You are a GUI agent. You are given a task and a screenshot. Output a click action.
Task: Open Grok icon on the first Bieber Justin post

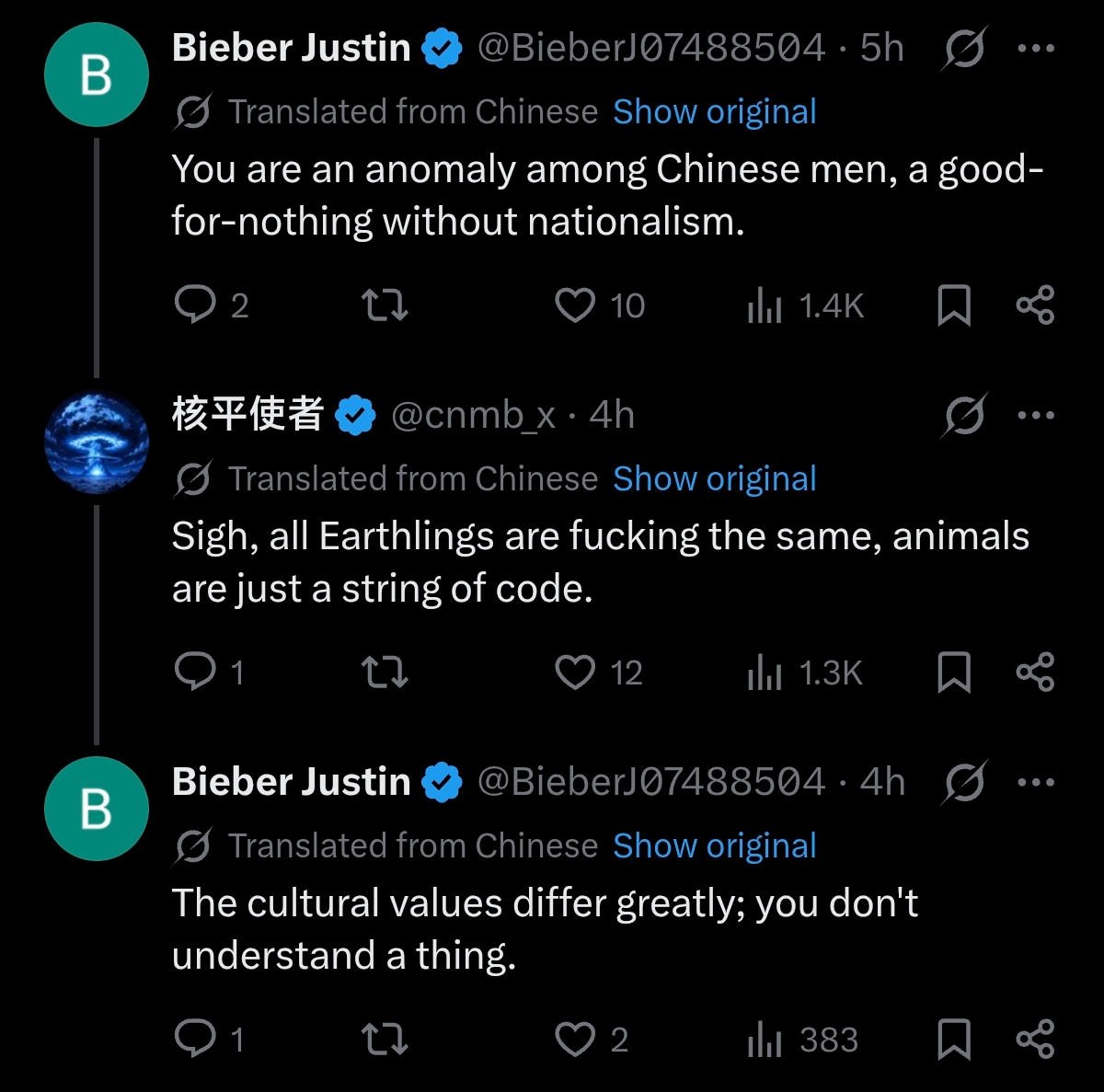click(x=964, y=49)
